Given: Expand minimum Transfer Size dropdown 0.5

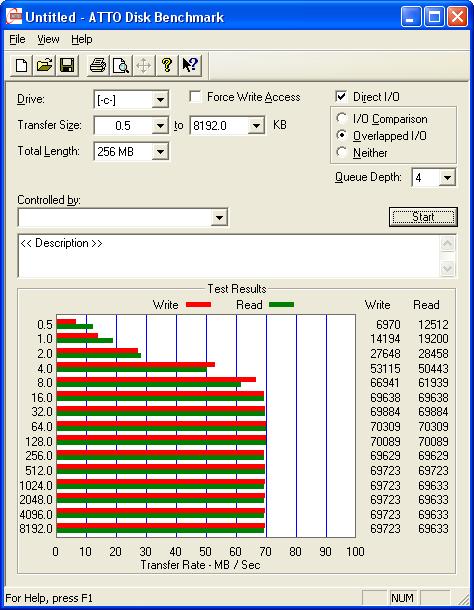Looking at the screenshot, I should (x=160, y=126).
